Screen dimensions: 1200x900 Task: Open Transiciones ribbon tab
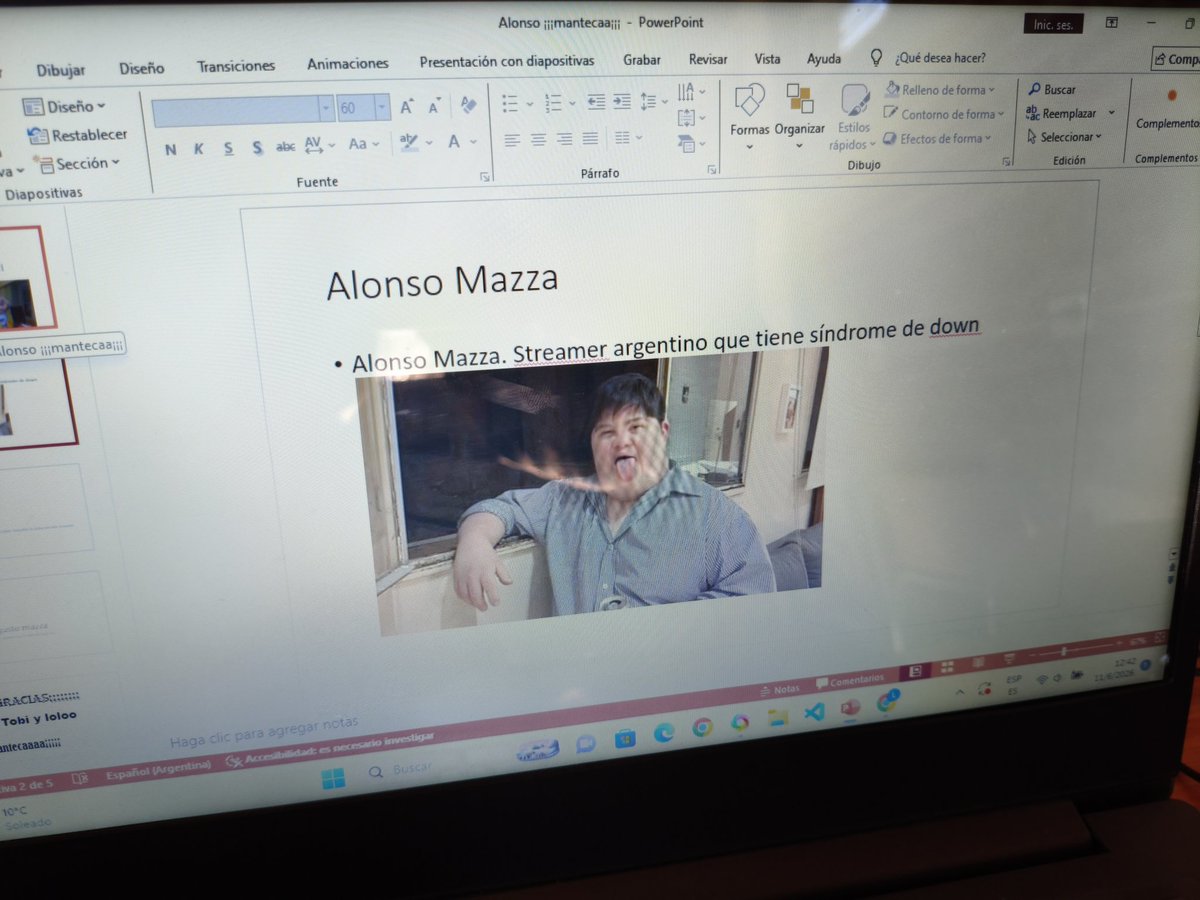[x=236, y=66]
